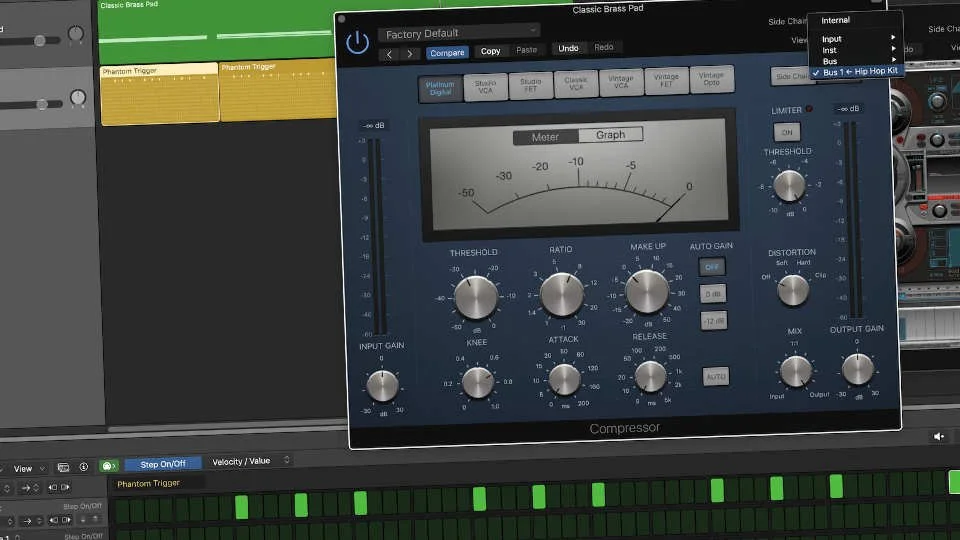The width and height of the screenshot is (960, 540).
Task: Toggle Auto Gain OFF button
Action: 711,267
